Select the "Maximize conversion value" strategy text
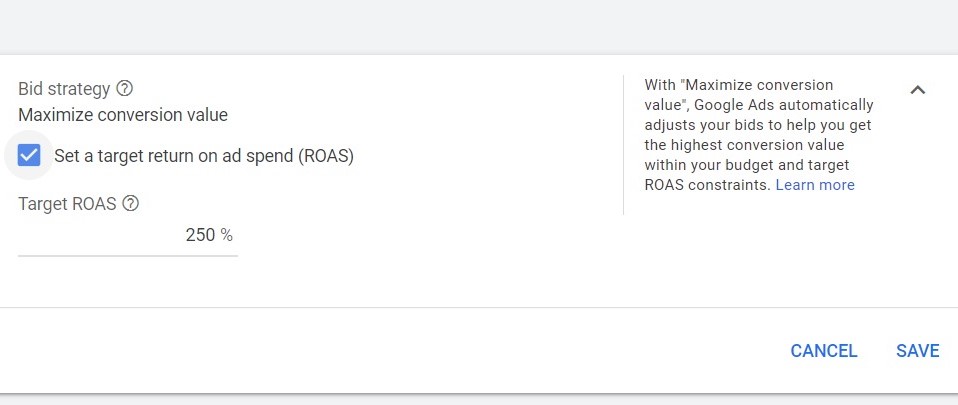 pyautogui.click(x=123, y=115)
